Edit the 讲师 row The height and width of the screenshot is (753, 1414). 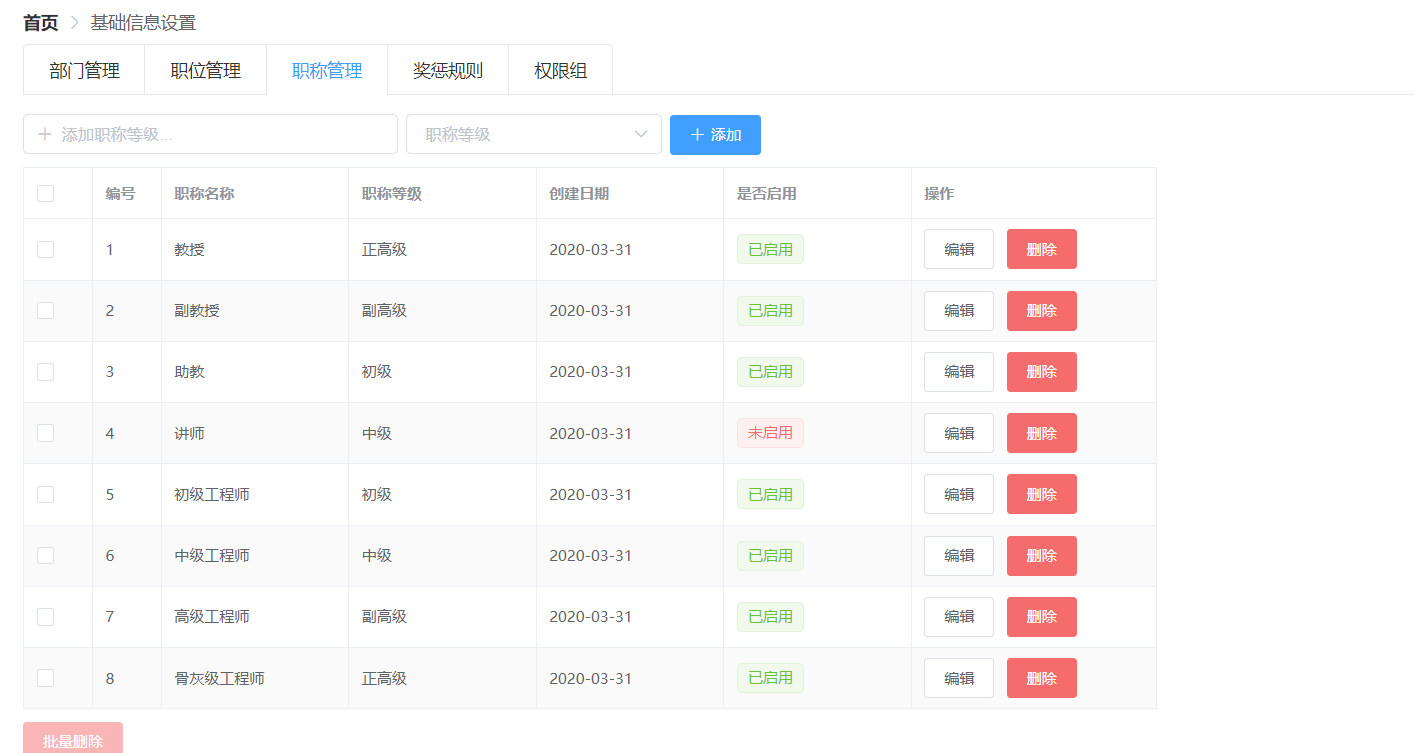[959, 433]
